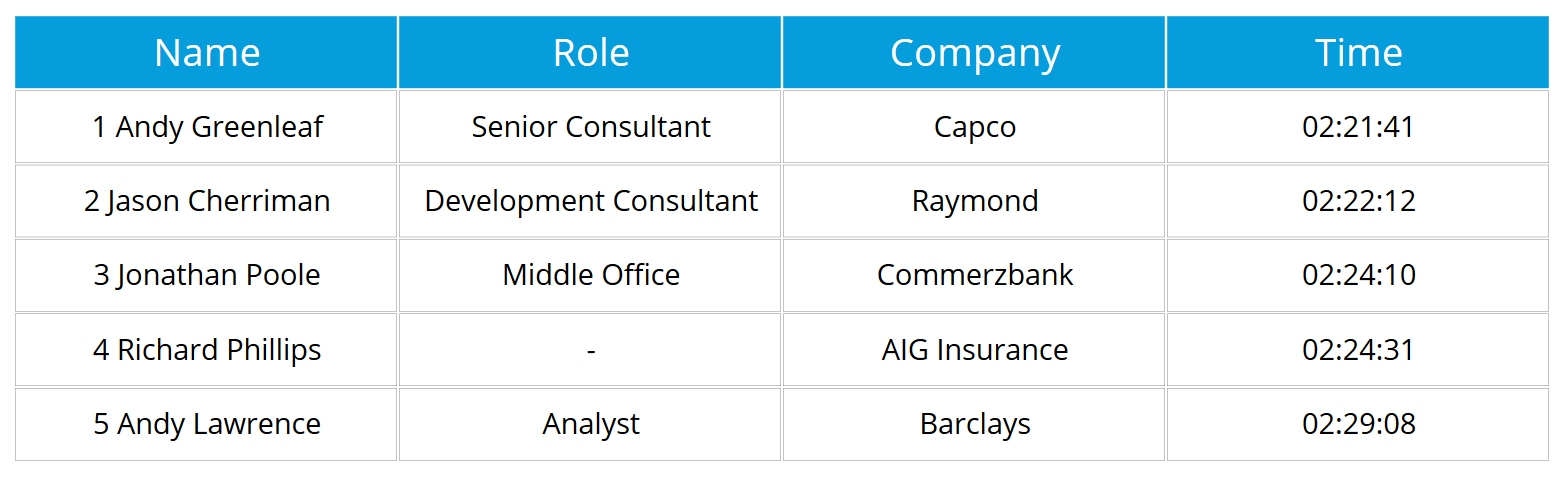Click the Commerzbank company cell
This screenshot has width=1567, height=478.
(x=975, y=275)
